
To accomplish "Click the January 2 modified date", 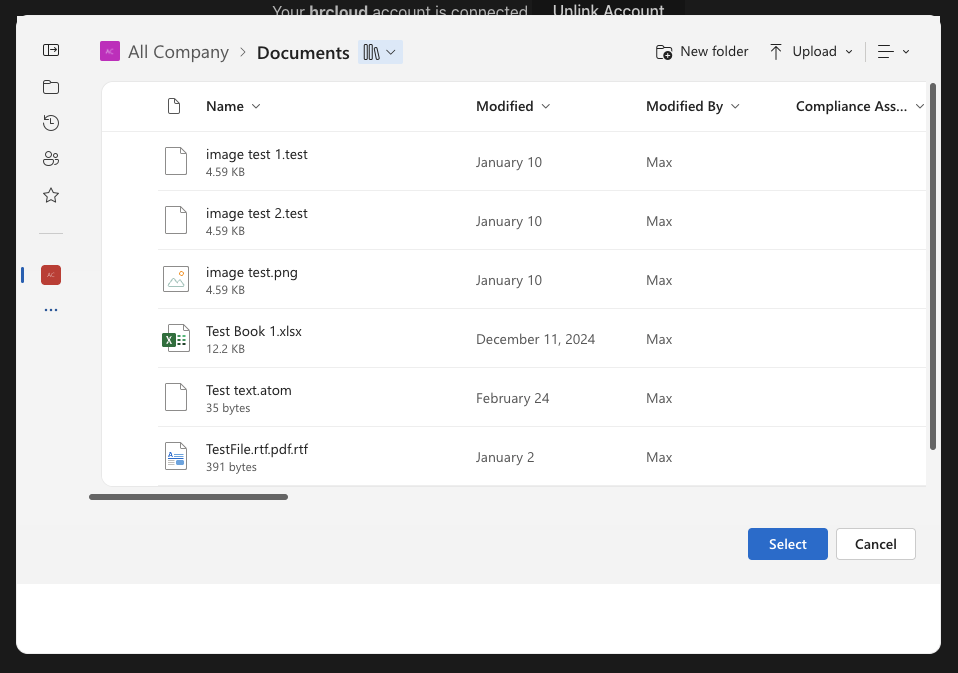I will point(505,457).
